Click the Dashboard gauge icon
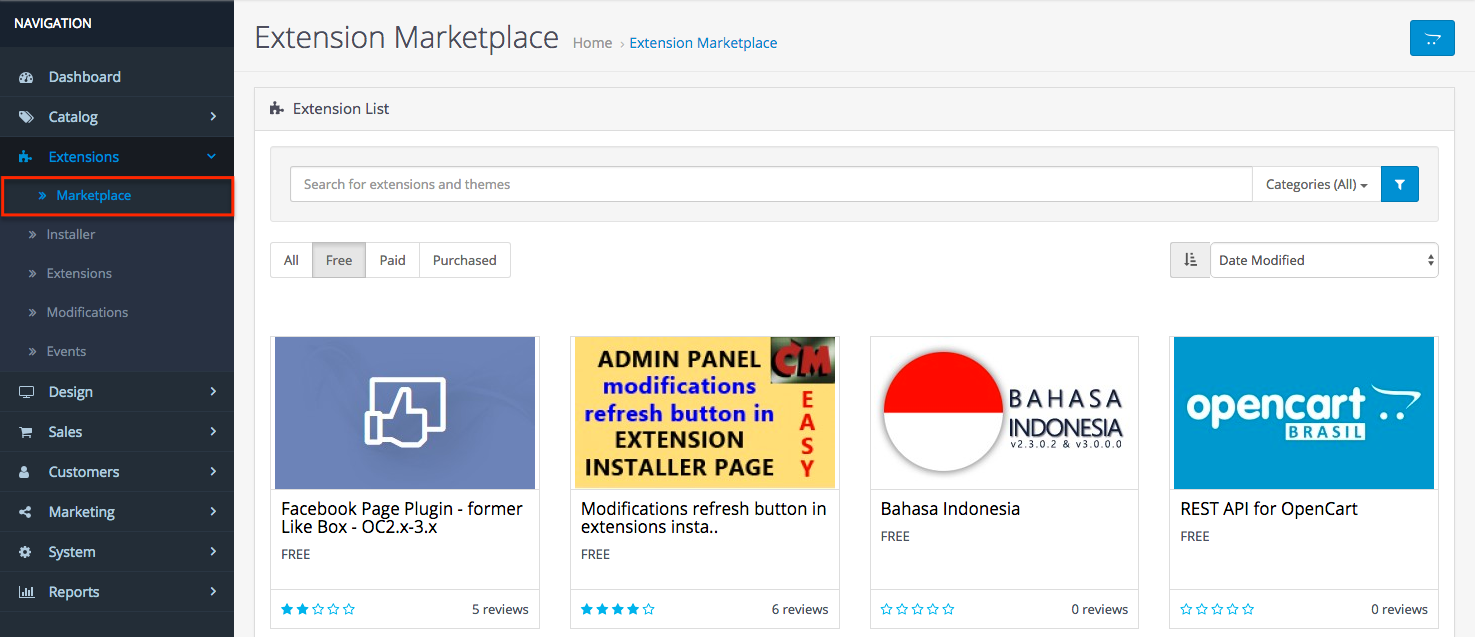Image resolution: width=1475 pixels, height=637 pixels. [x=27, y=77]
